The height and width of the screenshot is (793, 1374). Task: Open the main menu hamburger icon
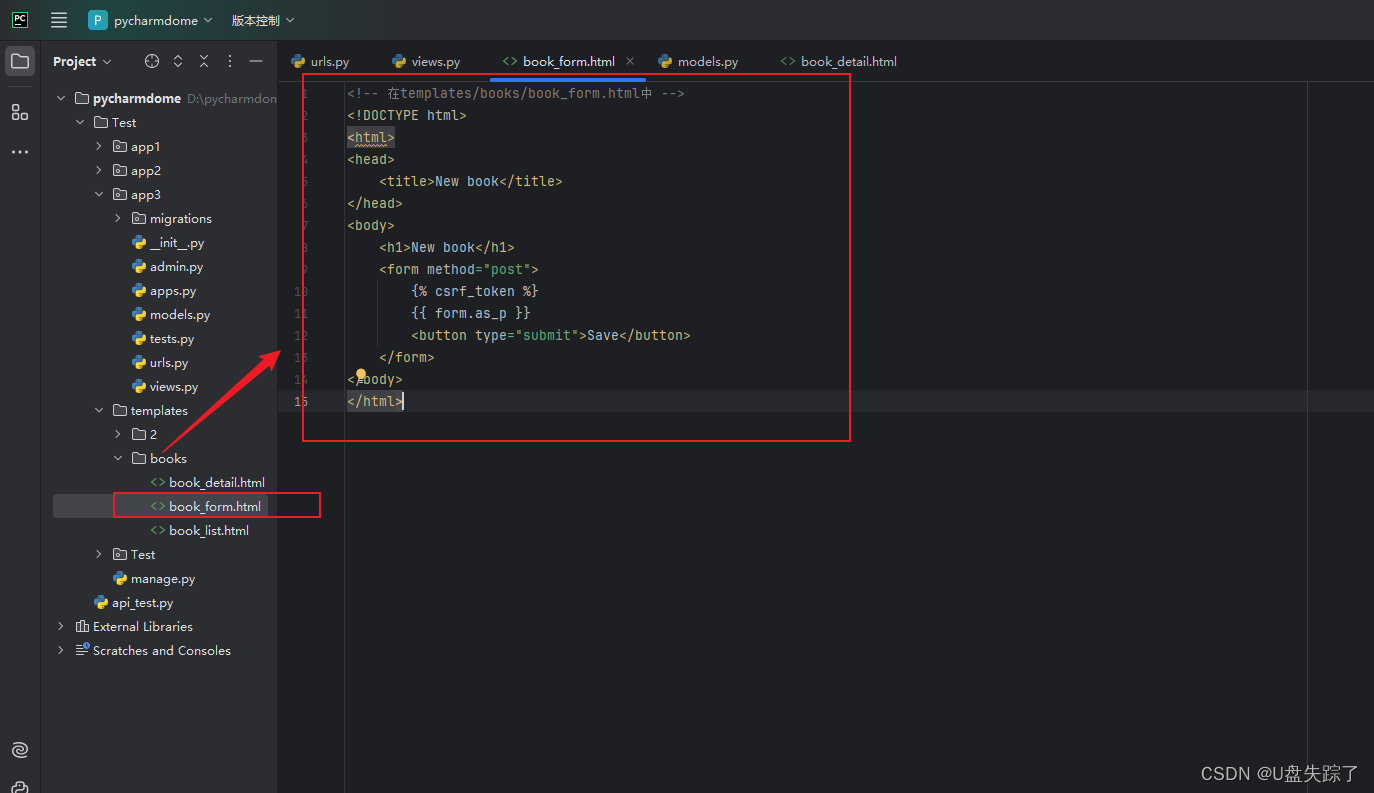[58, 20]
